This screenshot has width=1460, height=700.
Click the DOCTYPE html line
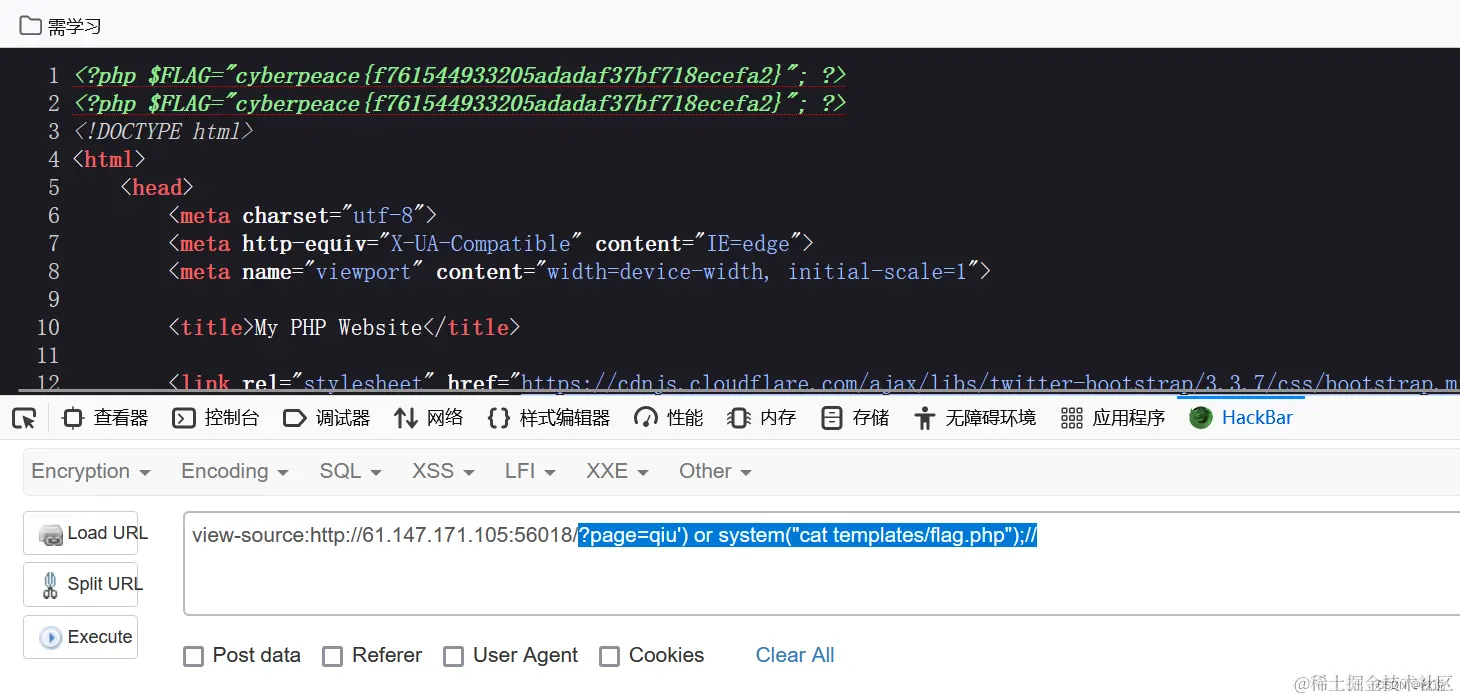click(163, 131)
